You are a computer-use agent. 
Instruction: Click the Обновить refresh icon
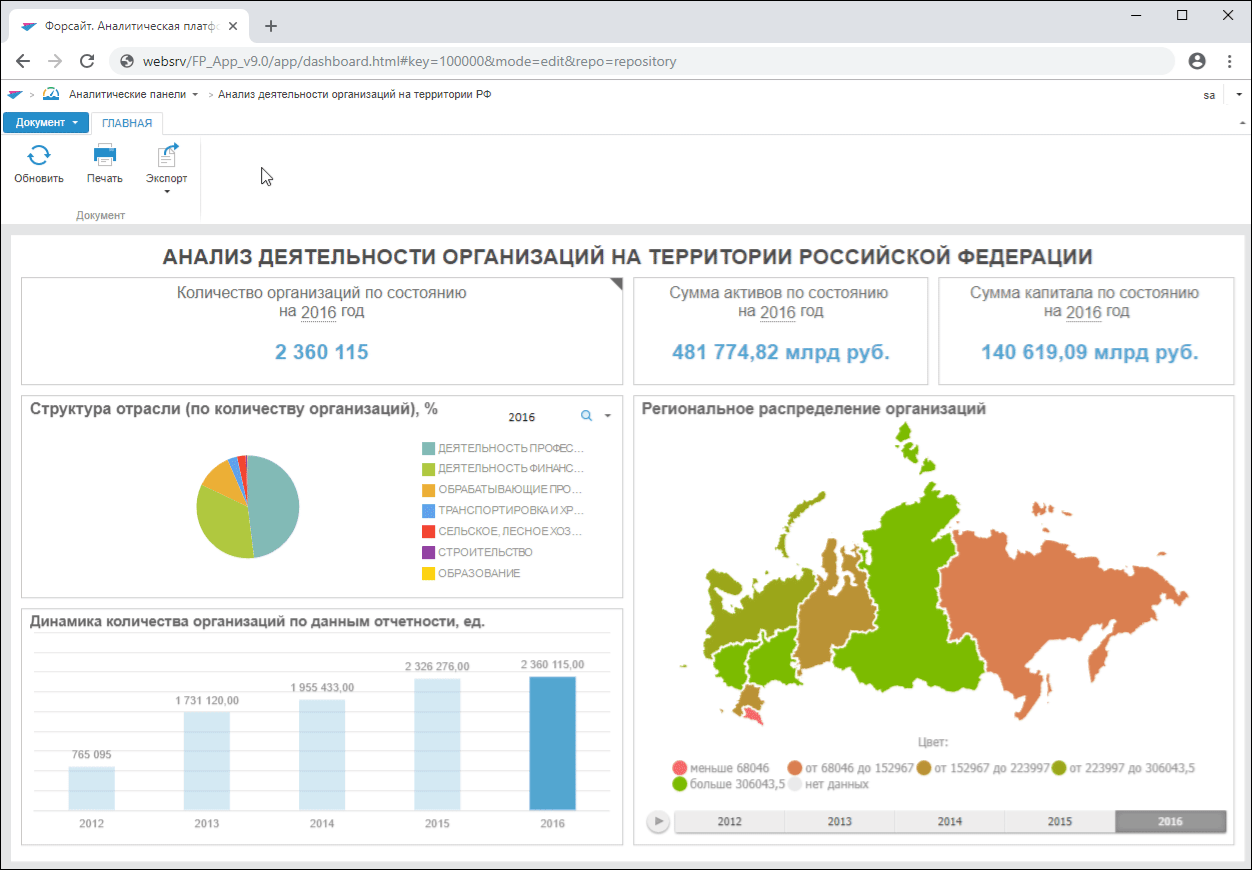point(39,155)
